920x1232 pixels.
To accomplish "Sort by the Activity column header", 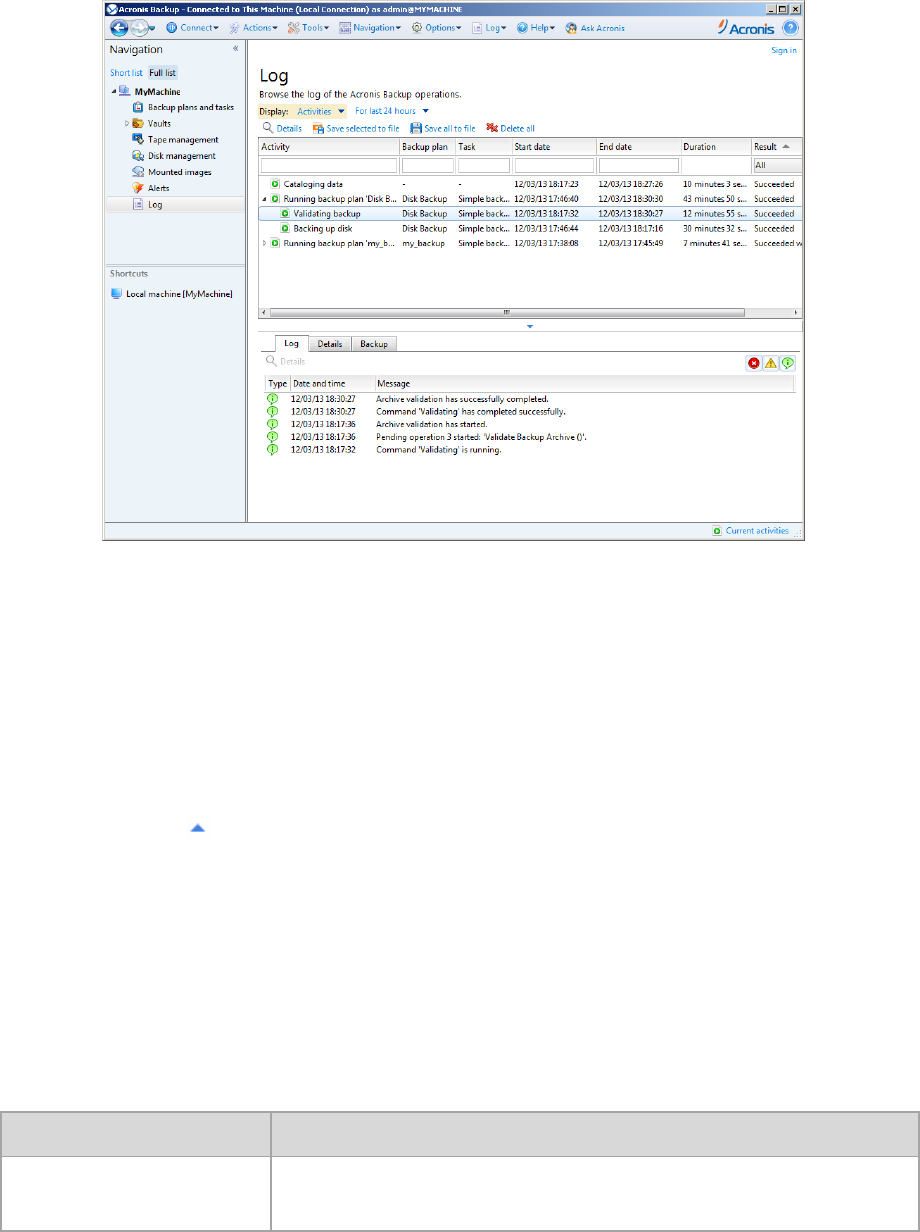I will (x=329, y=147).
